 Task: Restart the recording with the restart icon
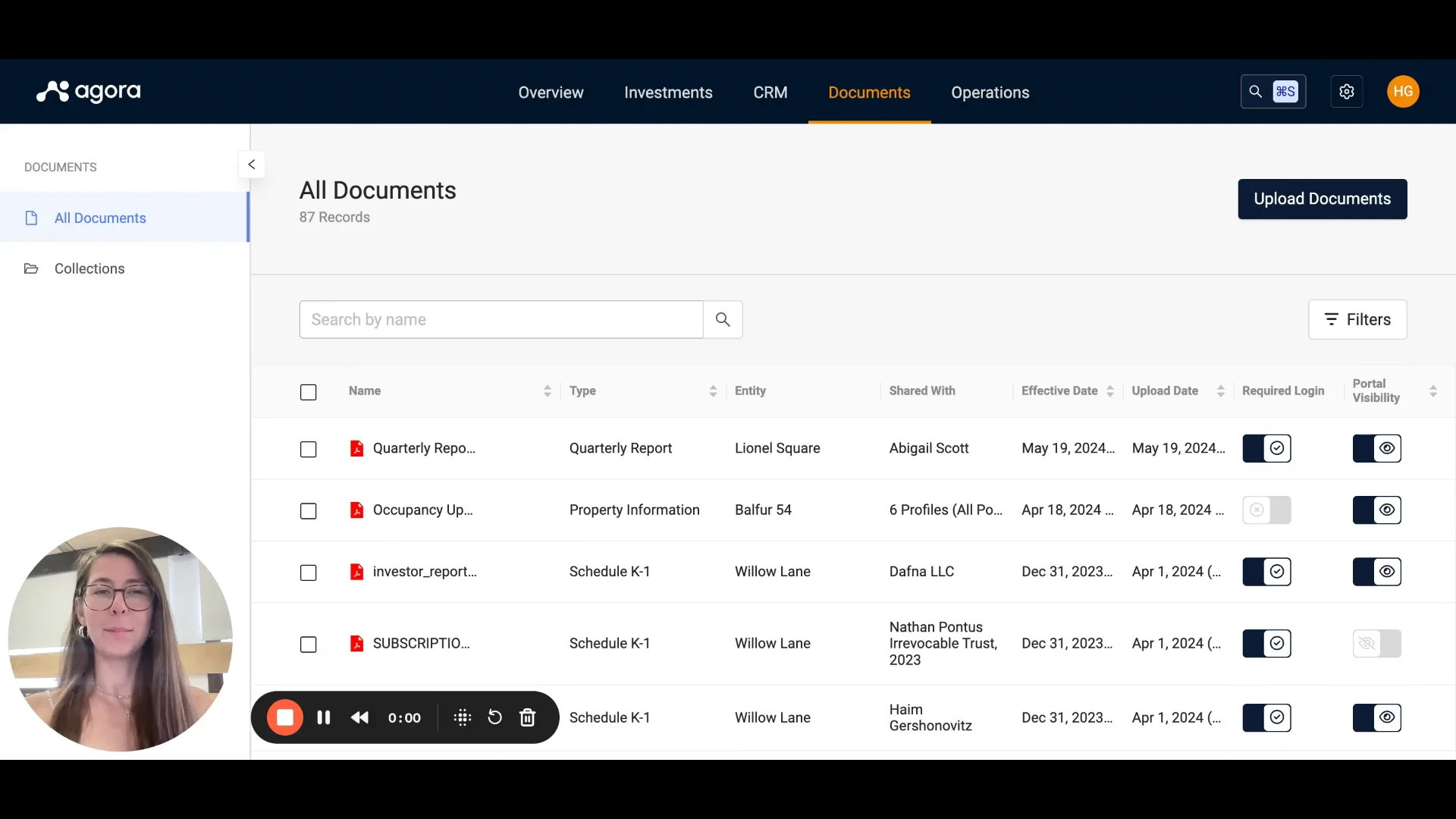(x=494, y=717)
